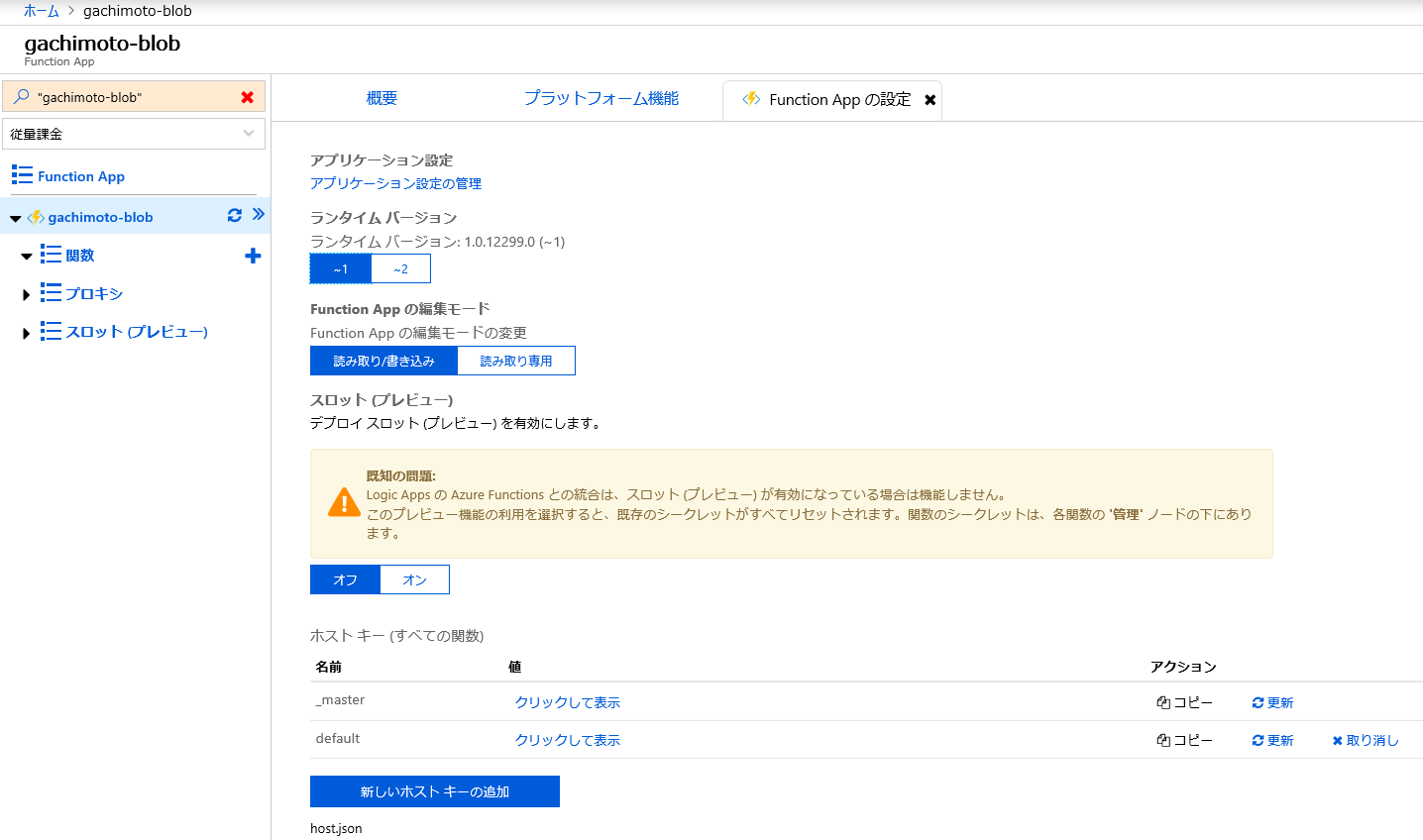Expand the スロット (プレビュー) tree node

[x=25, y=331]
